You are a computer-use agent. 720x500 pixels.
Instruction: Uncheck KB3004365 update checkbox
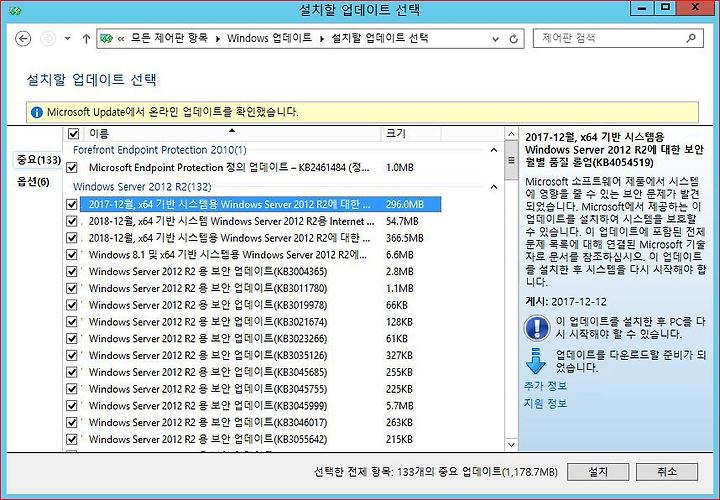point(72,271)
